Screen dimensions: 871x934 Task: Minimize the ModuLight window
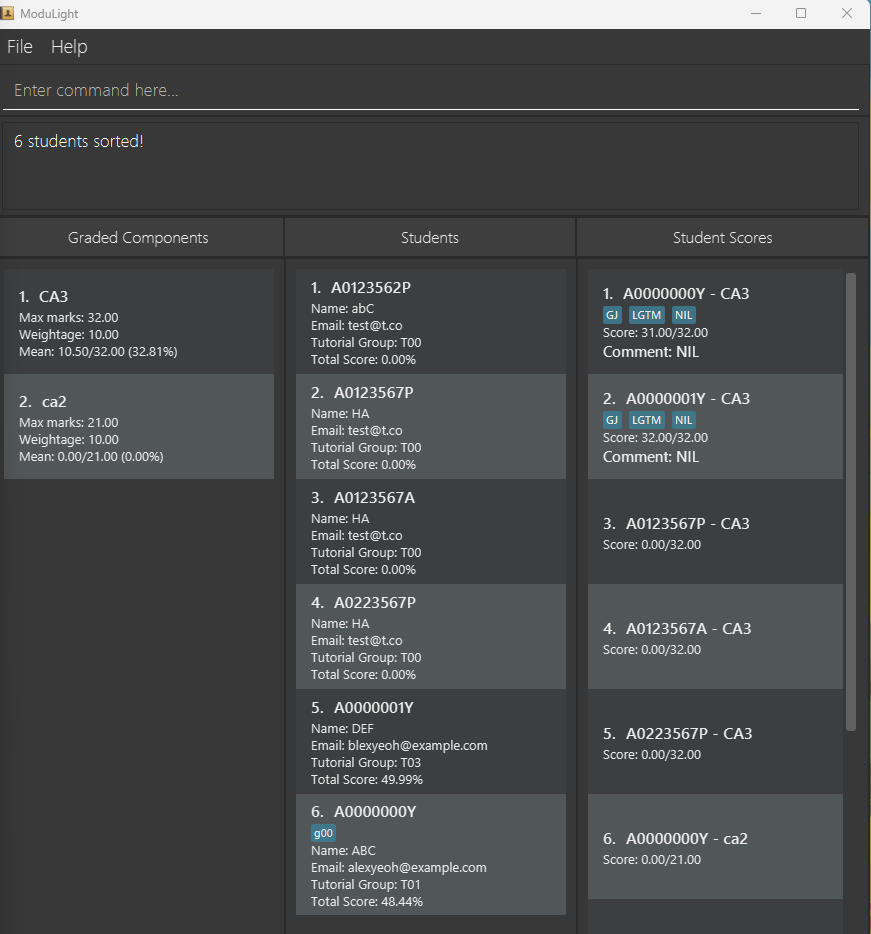click(755, 13)
